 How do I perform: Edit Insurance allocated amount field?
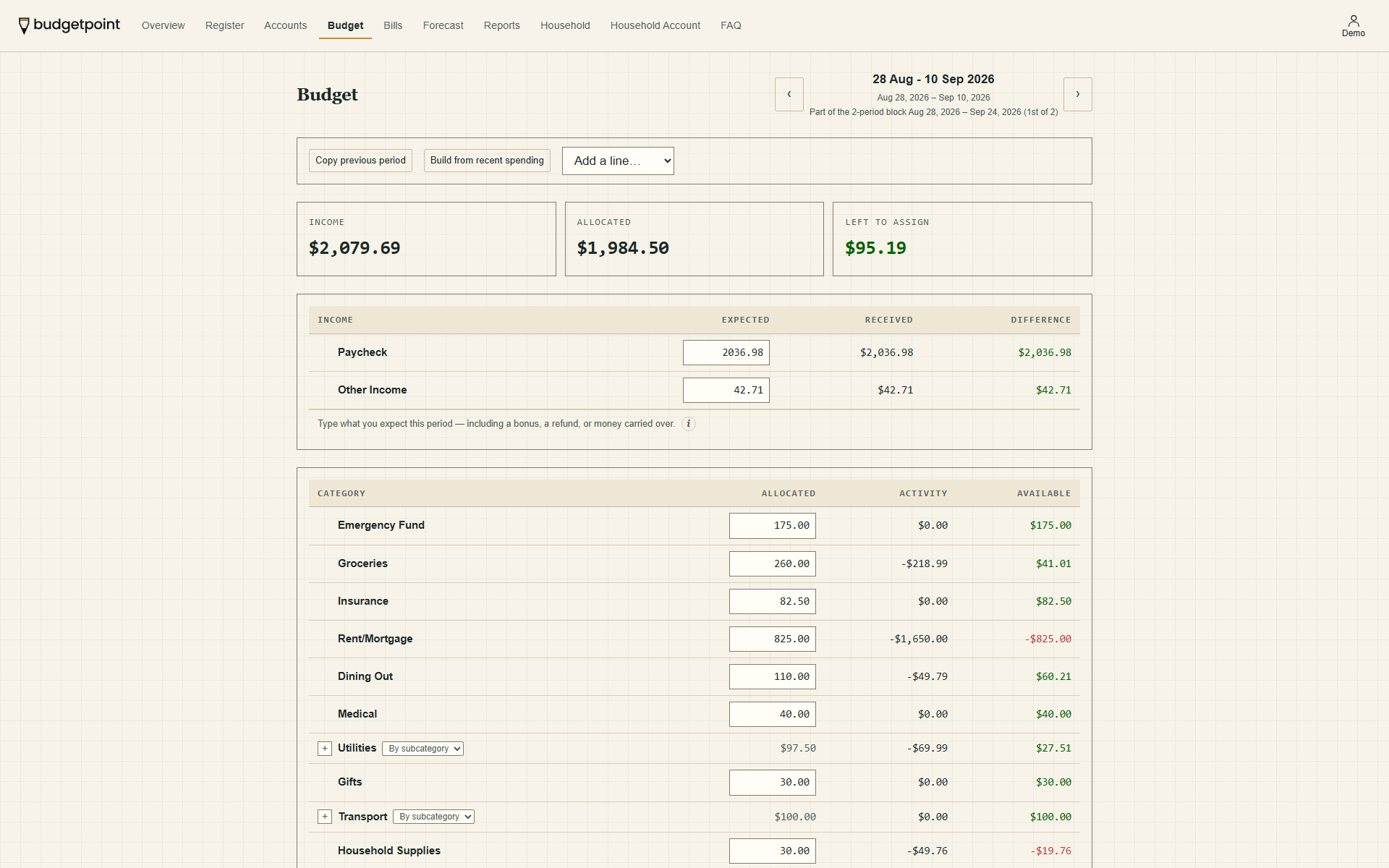pyautogui.click(x=772, y=601)
